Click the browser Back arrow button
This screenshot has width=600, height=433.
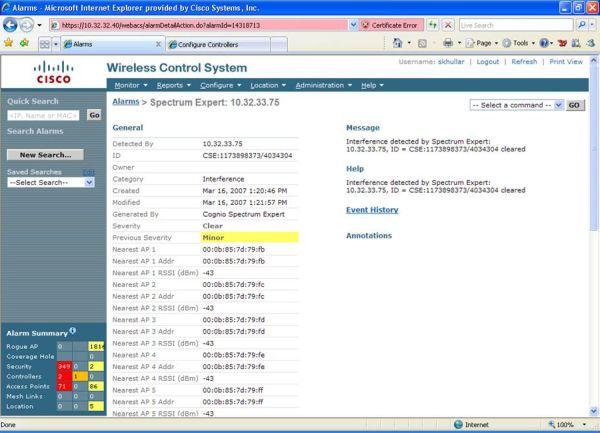coord(10,25)
